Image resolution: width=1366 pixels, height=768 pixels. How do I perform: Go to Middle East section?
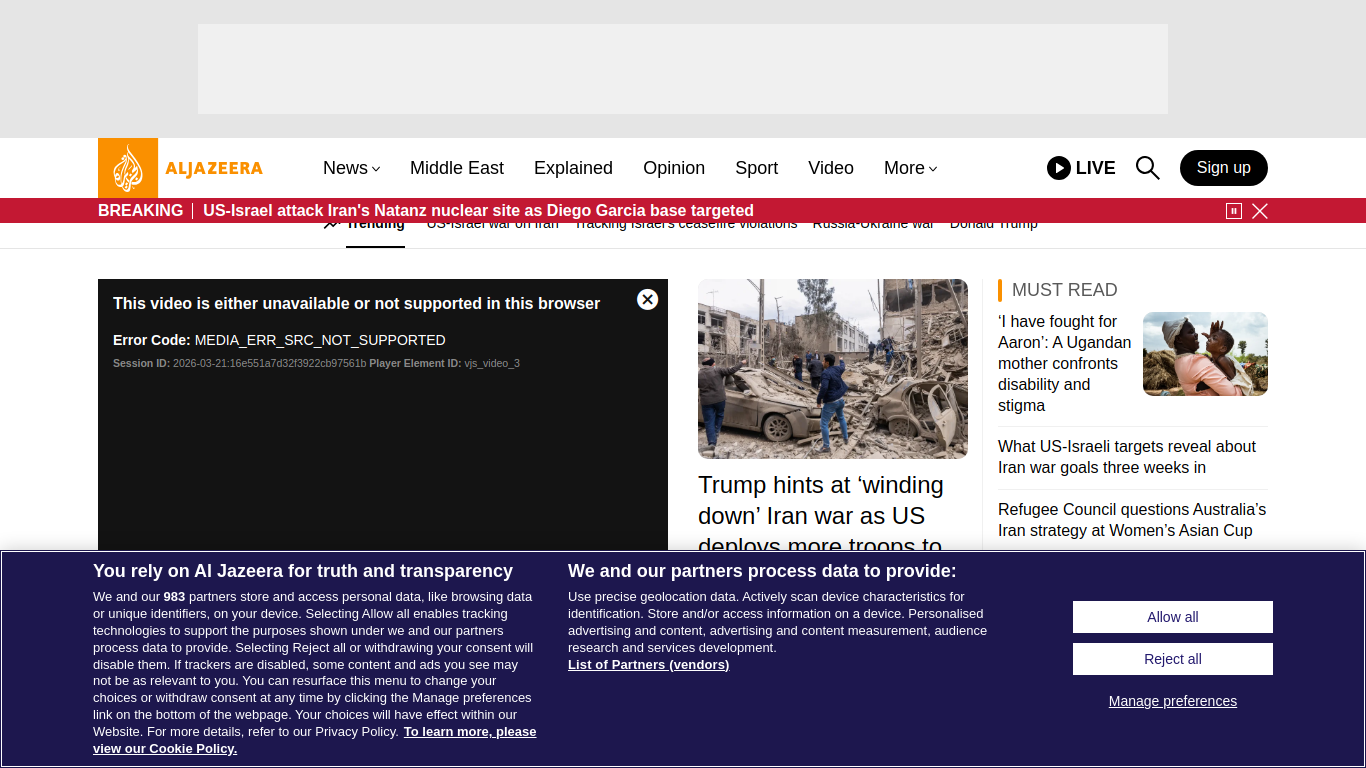pyautogui.click(x=457, y=168)
